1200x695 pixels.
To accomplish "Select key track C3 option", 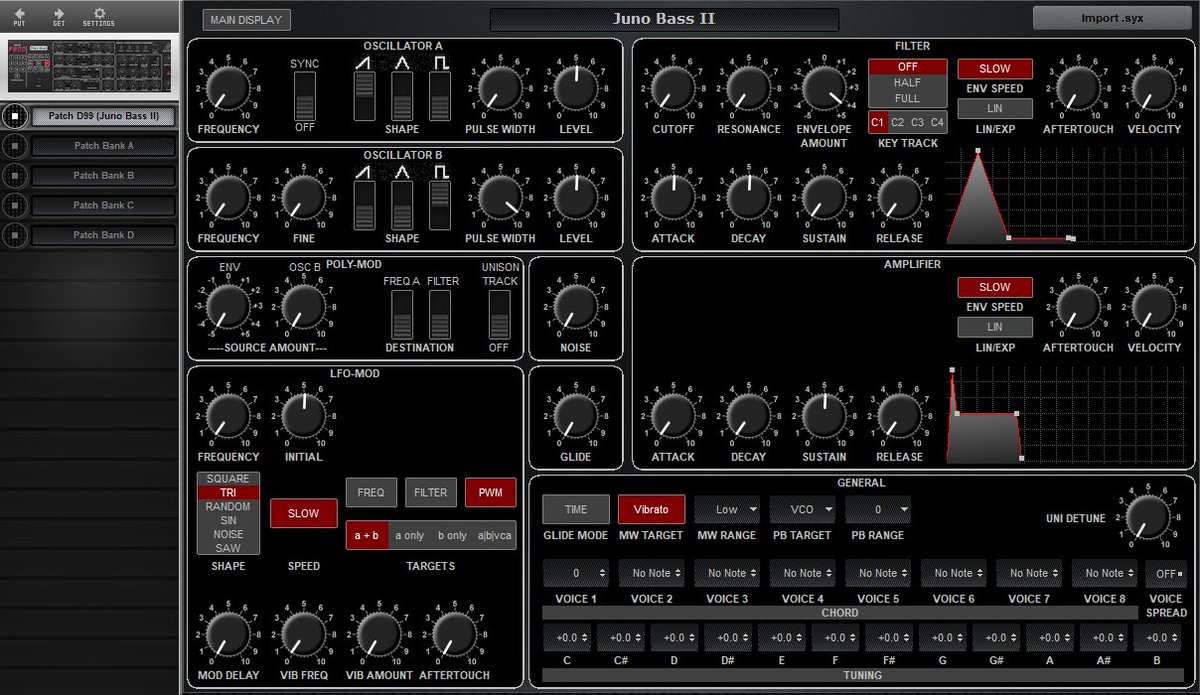I will click(x=917, y=122).
